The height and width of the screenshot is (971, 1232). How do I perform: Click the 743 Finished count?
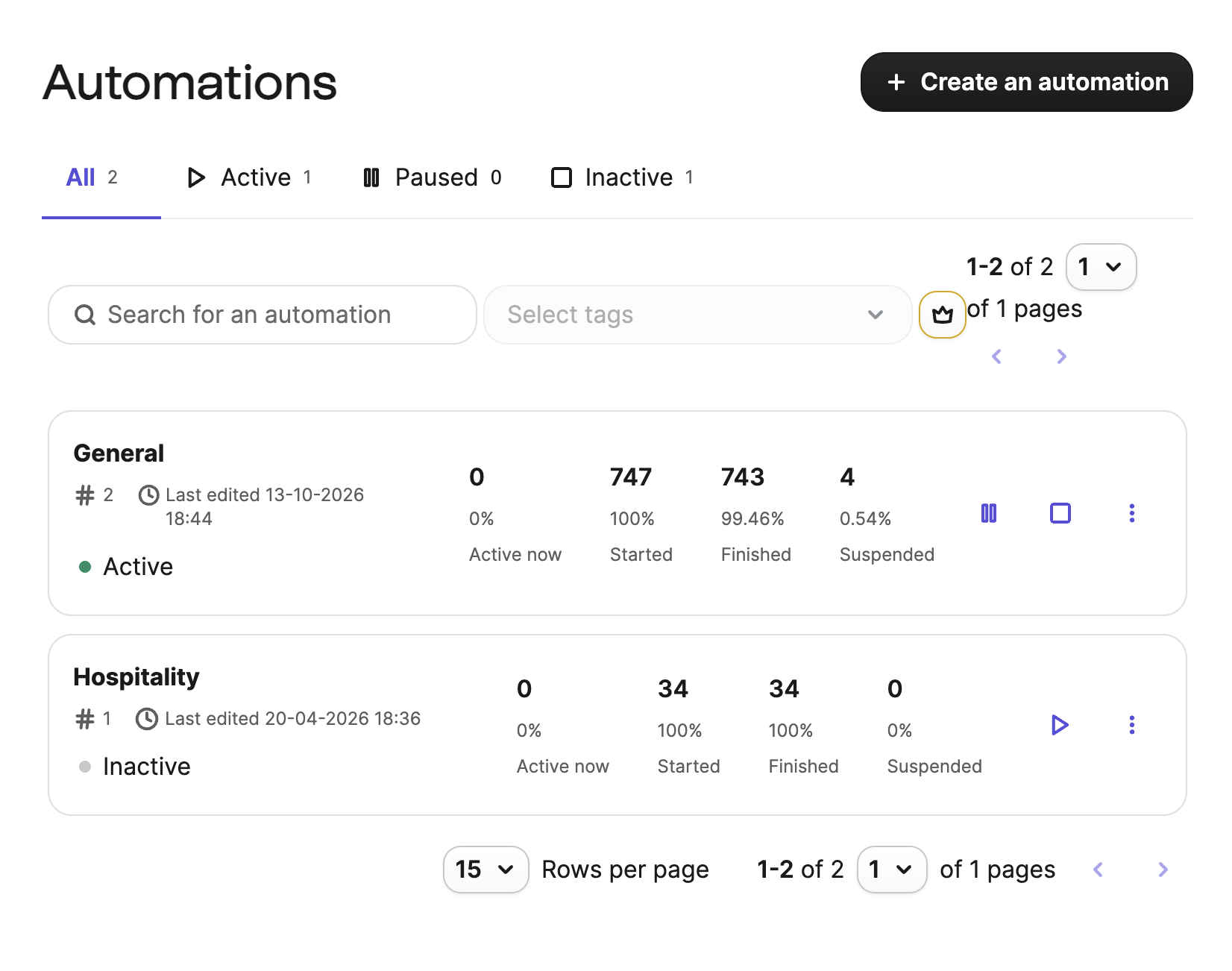(743, 477)
